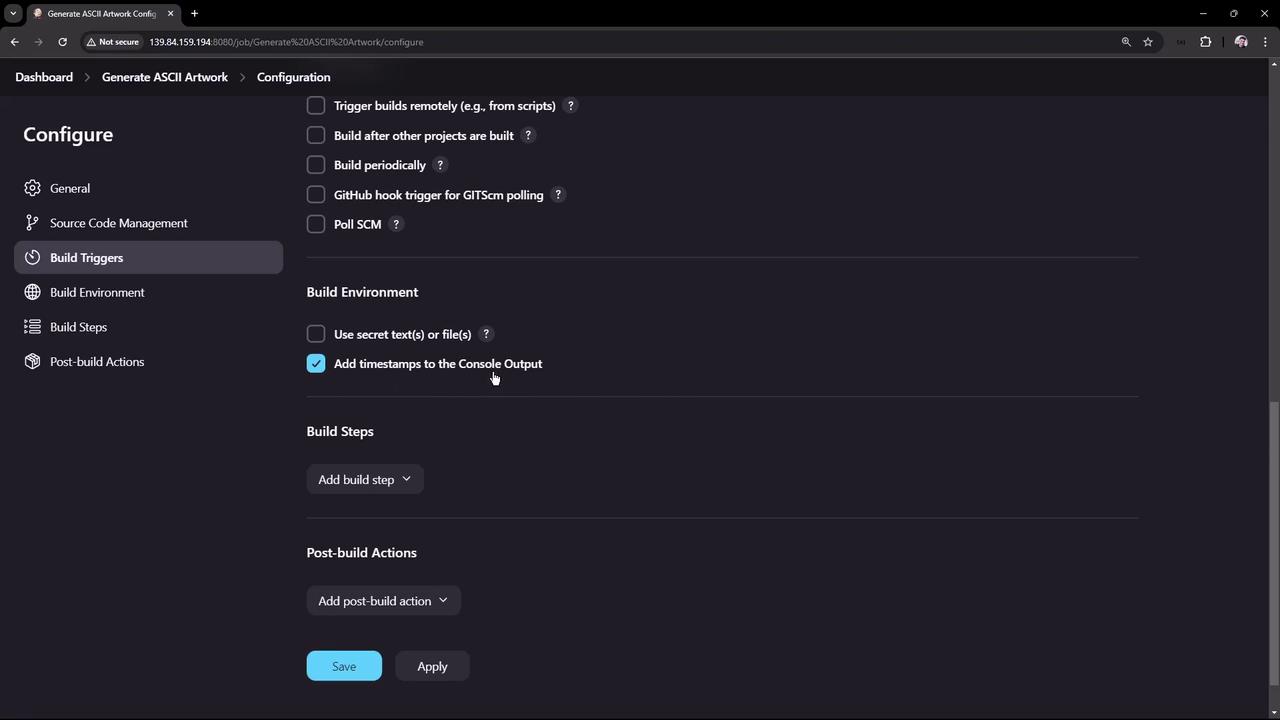Viewport: 1280px width, 720px height.
Task: Navigate to Dashboard breadcrumb
Action: [x=44, y=77]
